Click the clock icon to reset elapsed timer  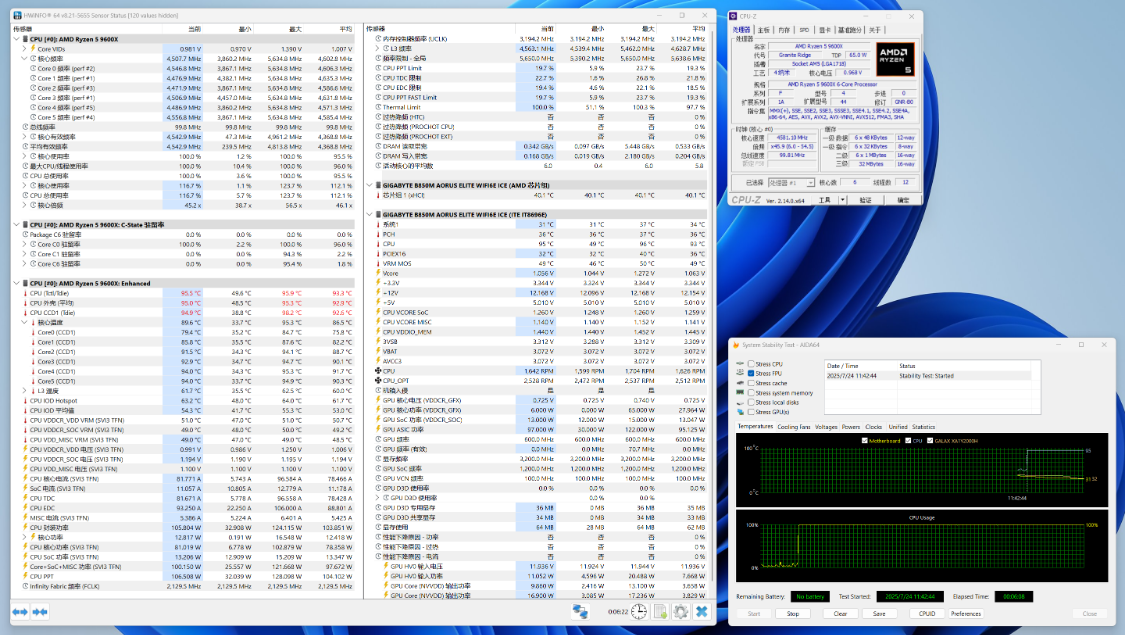click(x=637, y=611)
